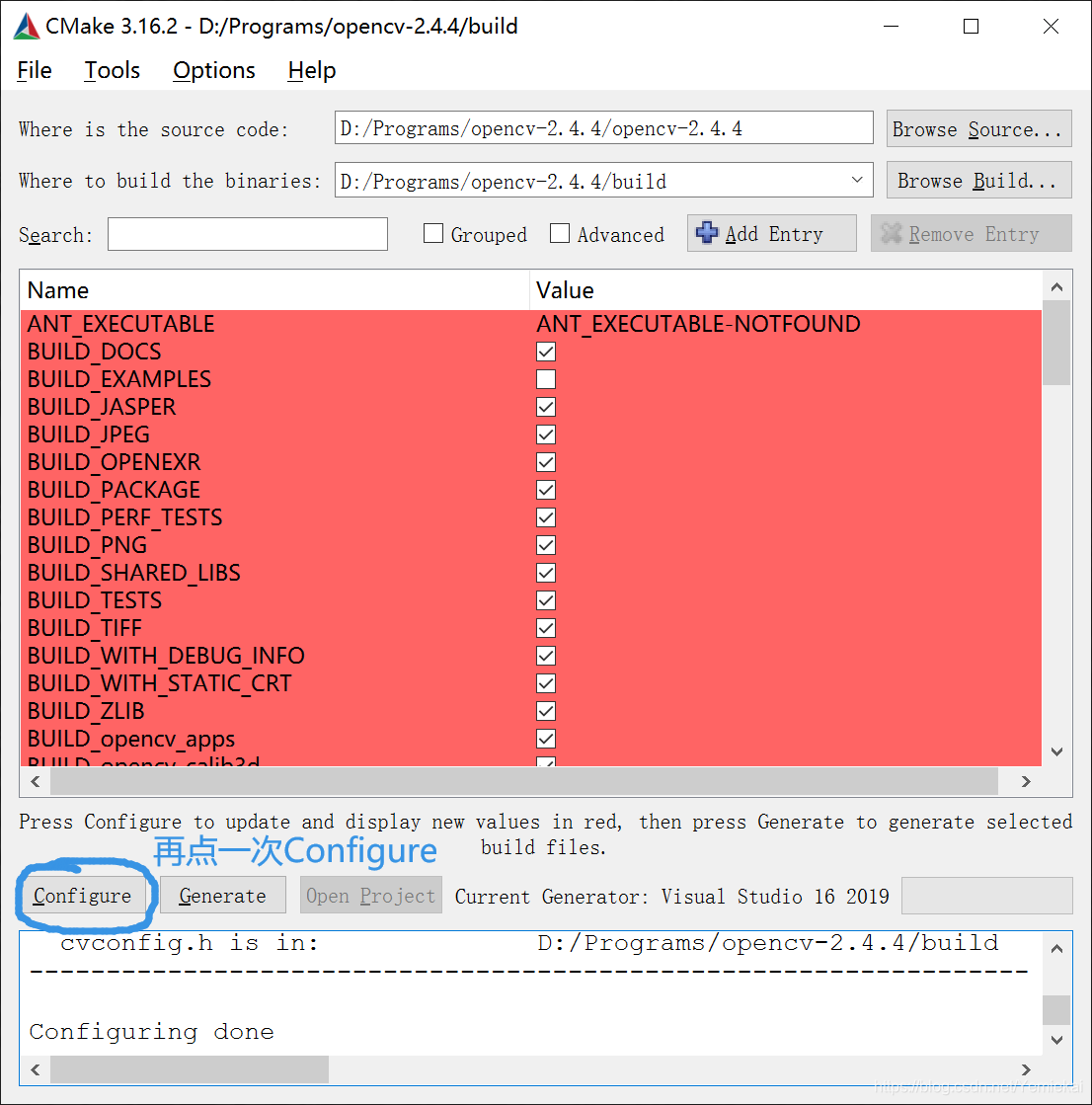The width and height of the screenshot is (1092, 1105).
Task: Click the Configure button
Action: (82, 895)
